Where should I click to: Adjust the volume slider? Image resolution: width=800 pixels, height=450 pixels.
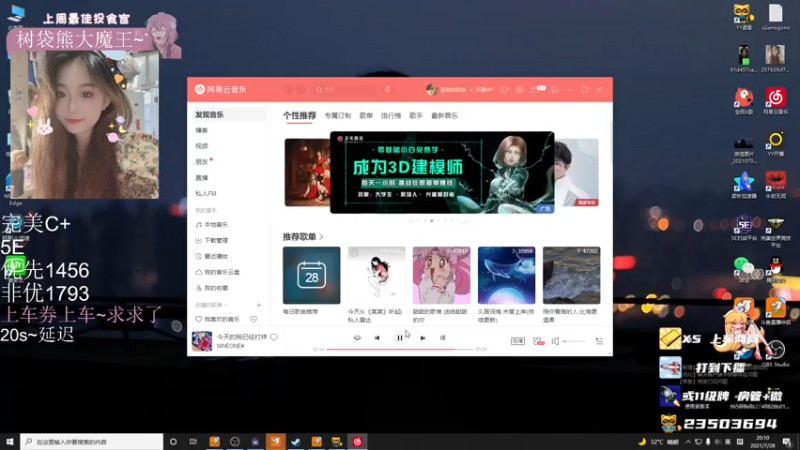pyautogui.click(x=574, y=341)
